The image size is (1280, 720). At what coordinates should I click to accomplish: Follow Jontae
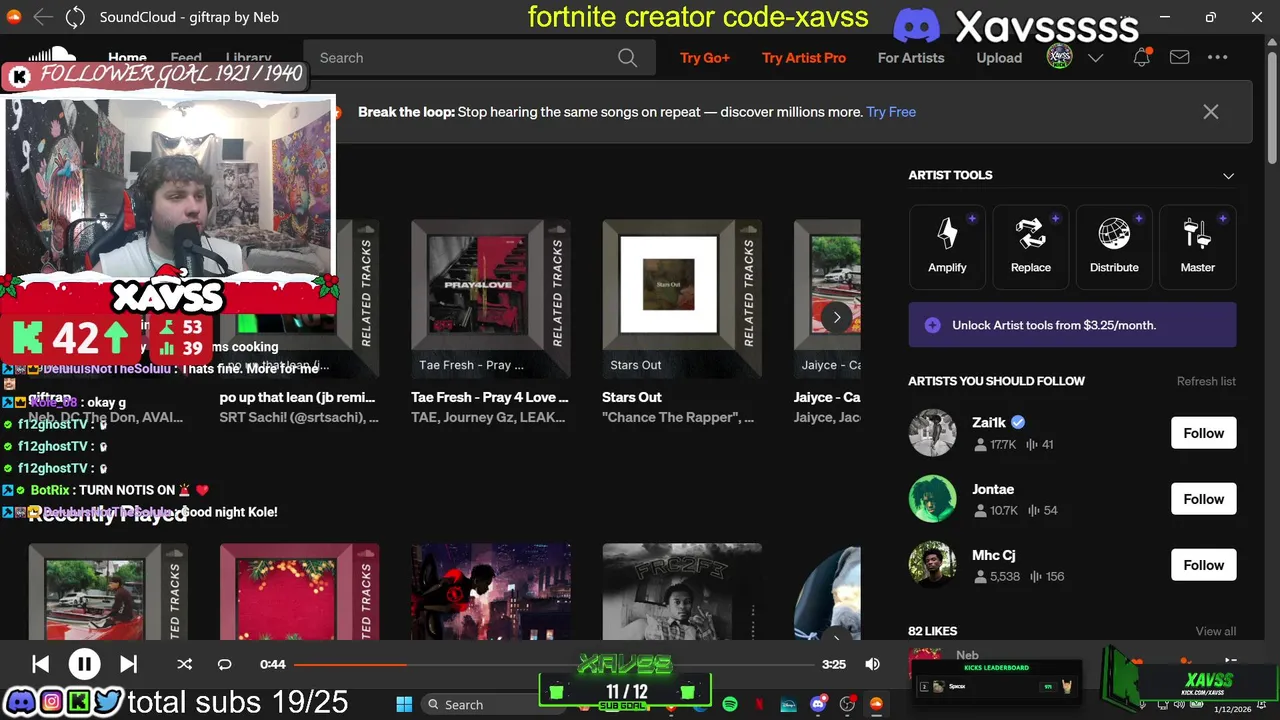(1204, 499)
